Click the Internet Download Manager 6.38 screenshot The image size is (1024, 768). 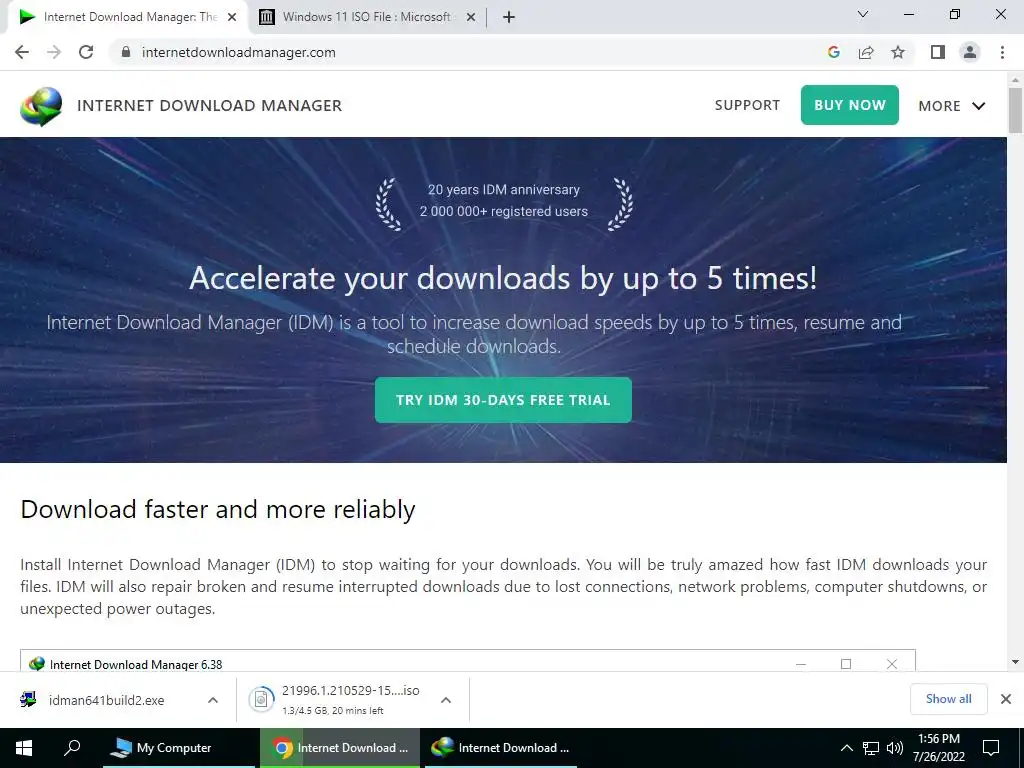pyautogui.click(x=468, y=660)
